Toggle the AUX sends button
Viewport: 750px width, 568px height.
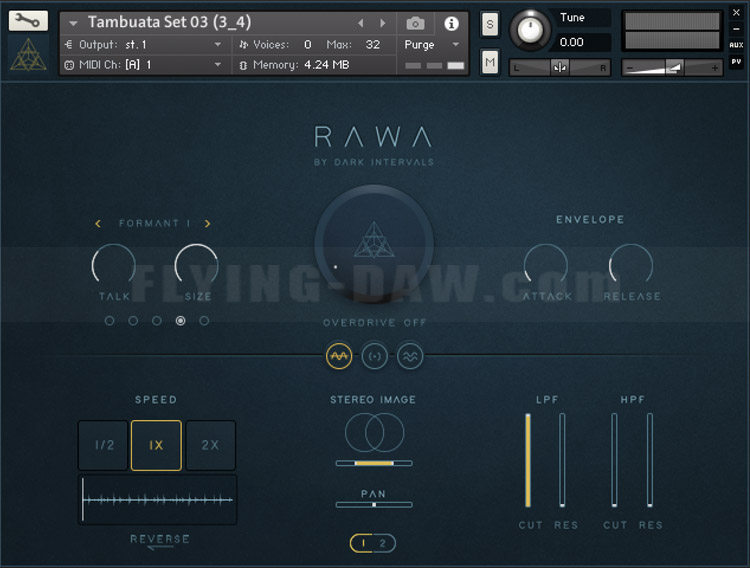(x=736, y=45)
